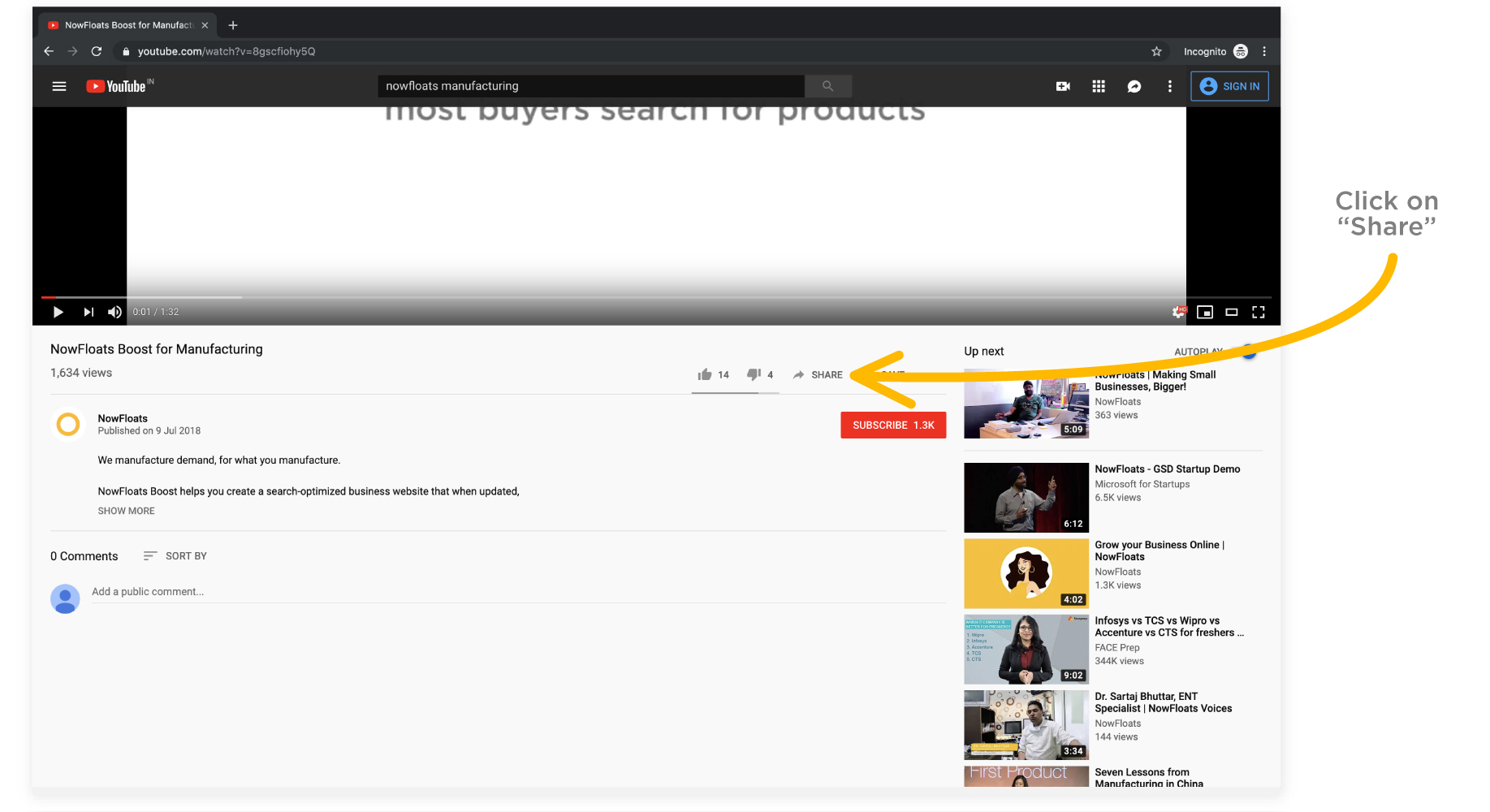1490x812 pixels.
Task: Mute the video volume
Action: [x=114, y=312]
